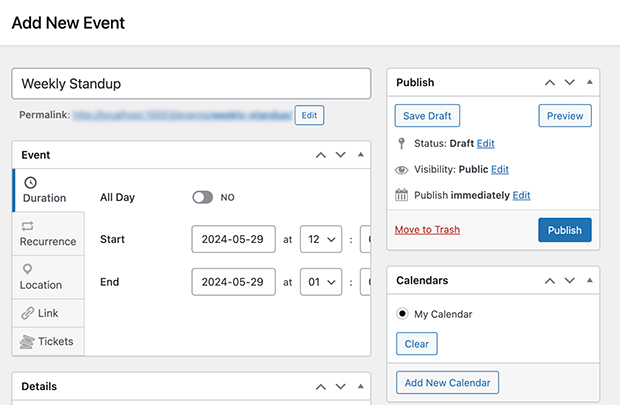
Task: Move Event panel down
Action: [x=340, y=155]
